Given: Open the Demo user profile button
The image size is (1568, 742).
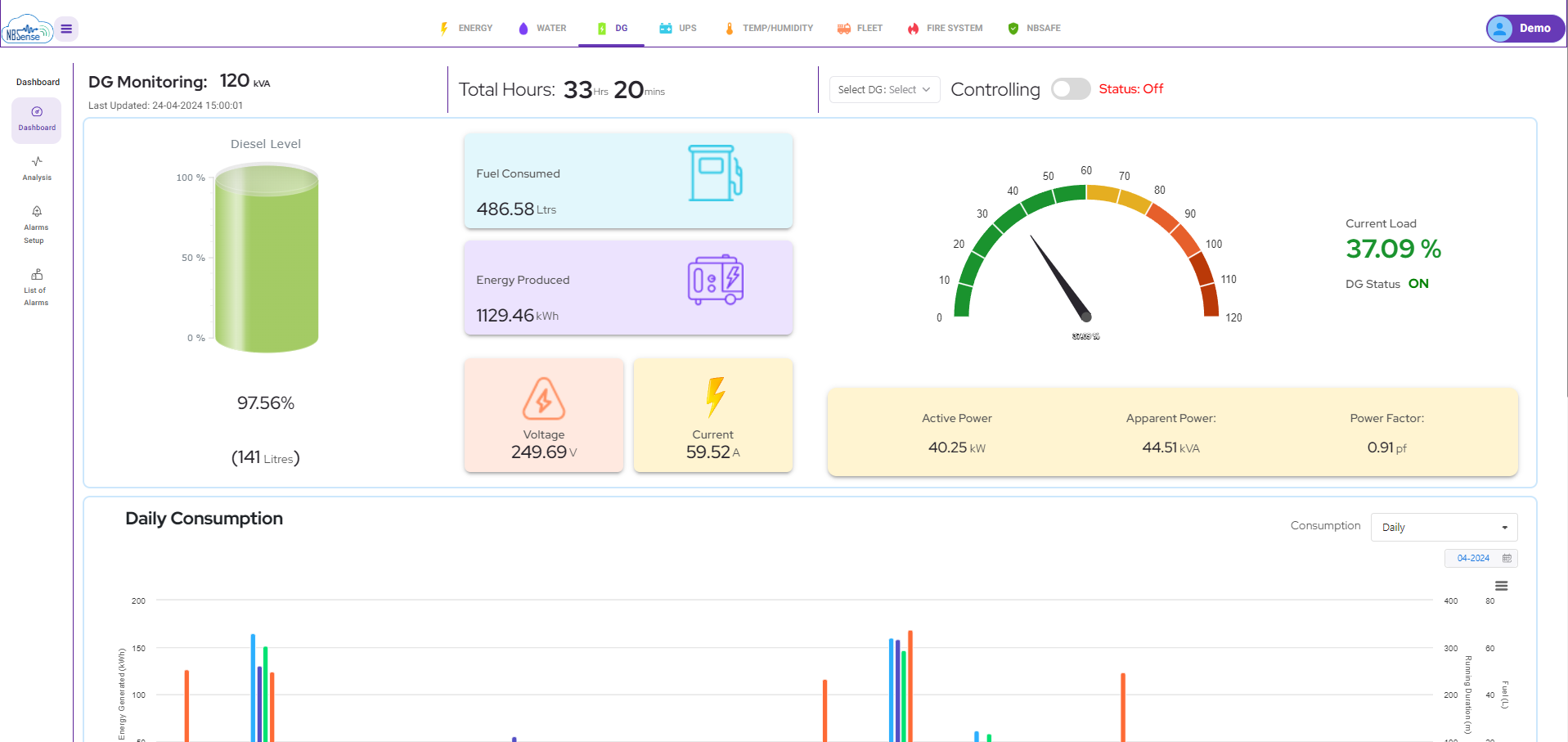Looking at the screenshot, I should [x=1525, y=29].
